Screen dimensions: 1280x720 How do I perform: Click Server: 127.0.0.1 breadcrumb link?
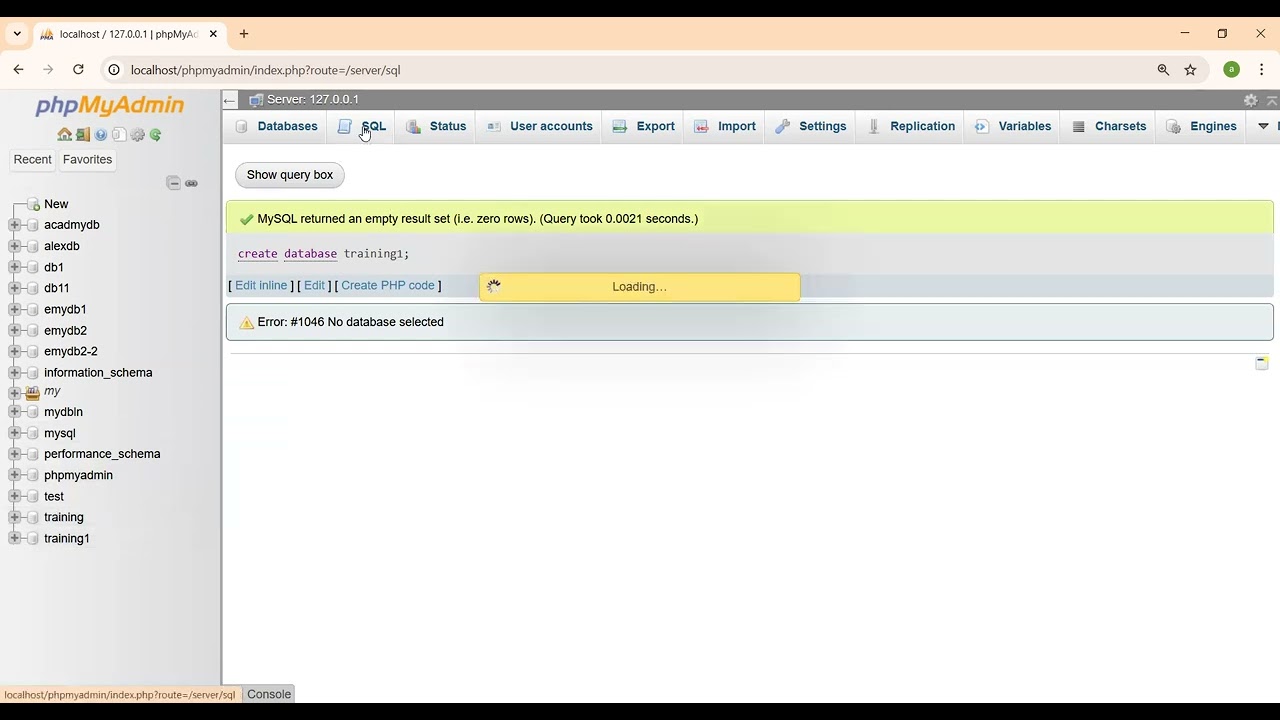[x=313, y=100]
